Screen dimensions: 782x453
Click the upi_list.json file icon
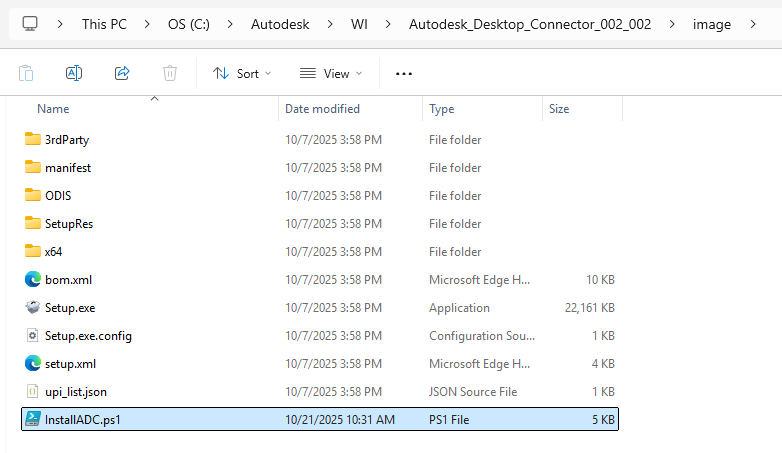pyautogui.click(x=33, y=392)
